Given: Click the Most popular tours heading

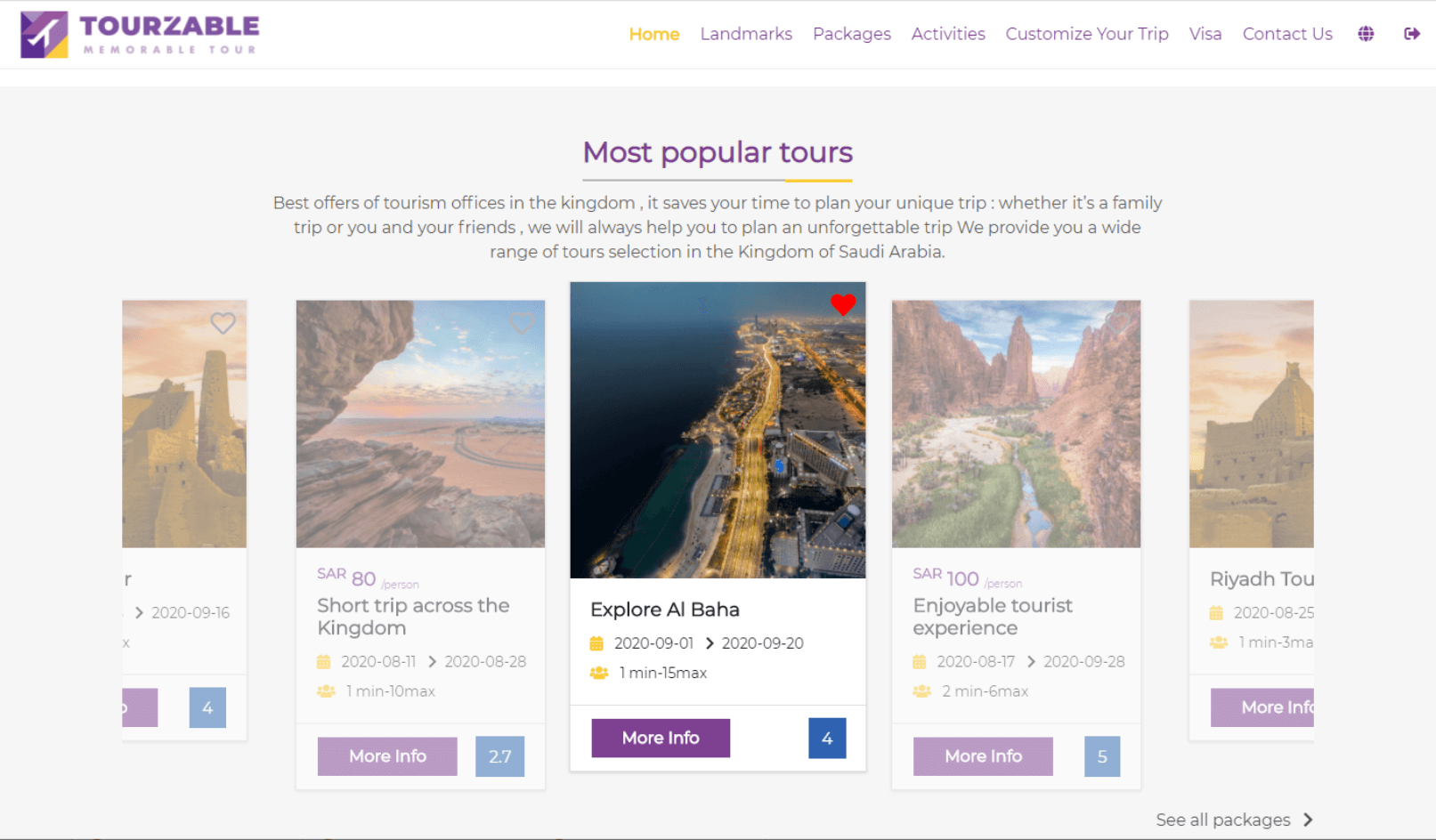Looking at the screenshot, I should (x=718, y=152).
